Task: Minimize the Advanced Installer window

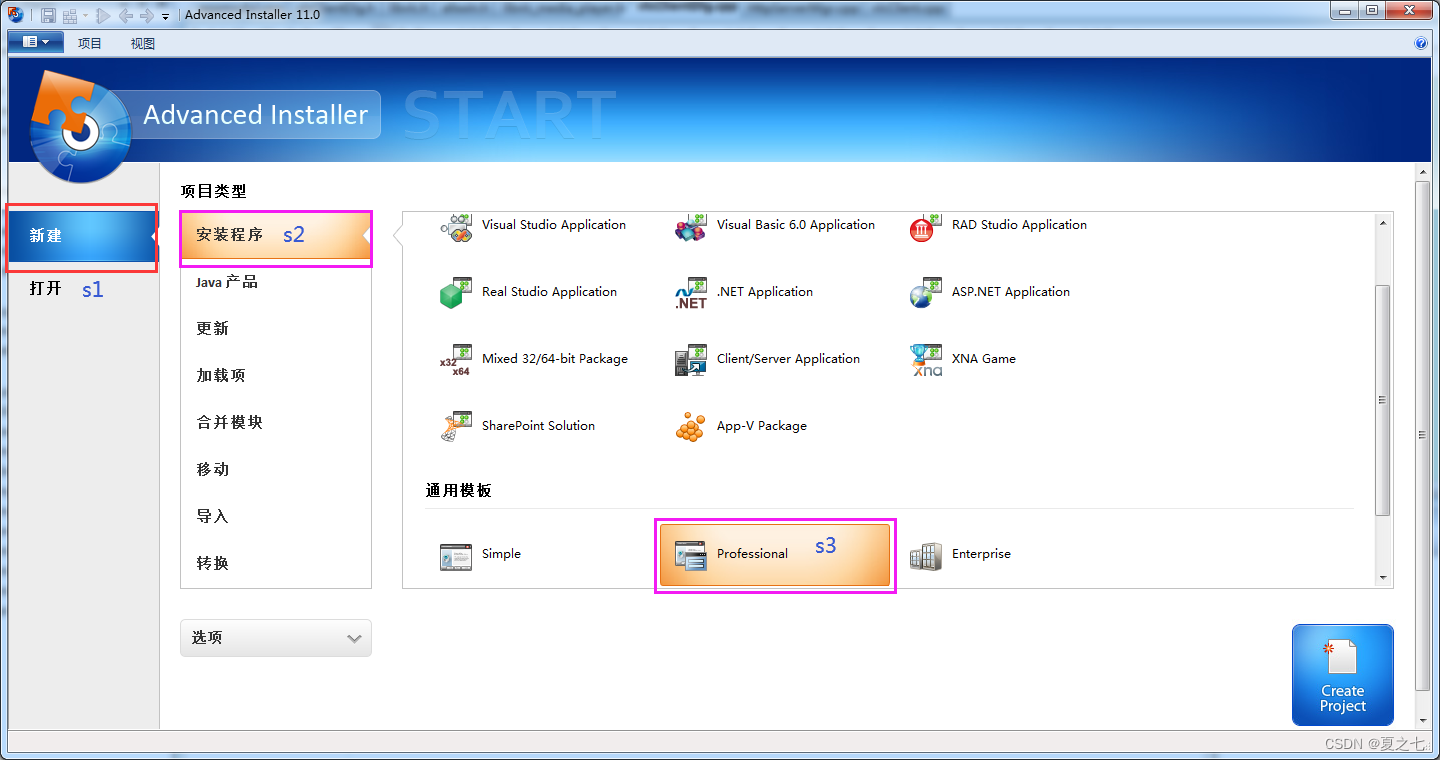Action: click(x=1344, y=10)
